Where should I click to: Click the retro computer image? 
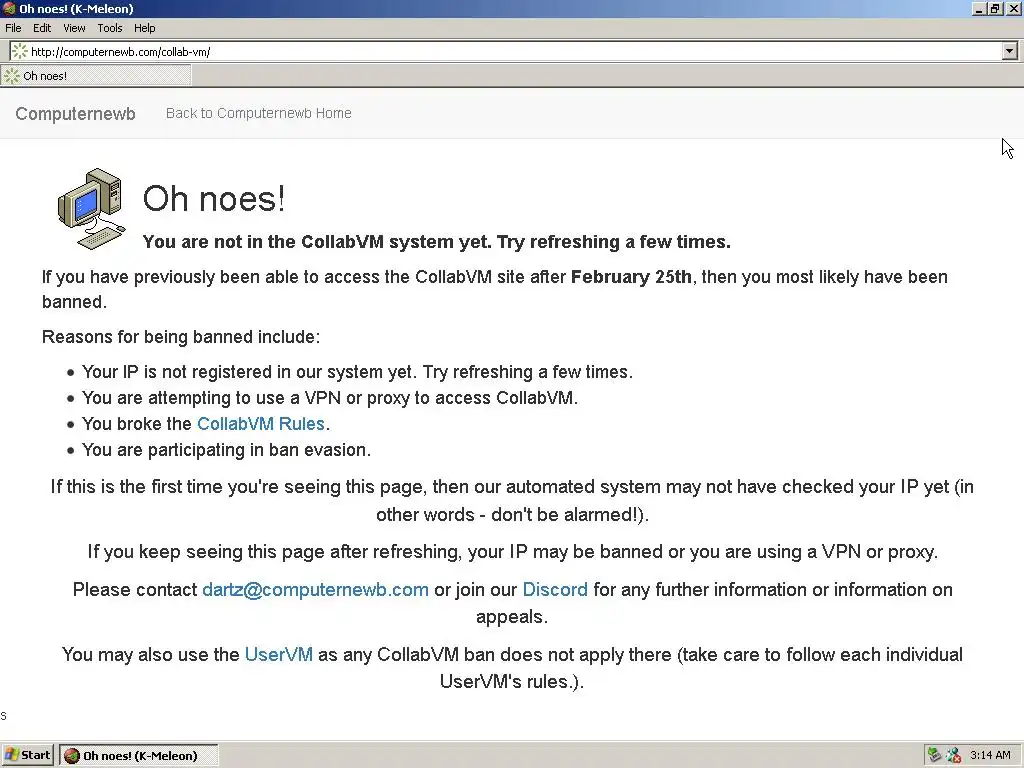(91, 209)
